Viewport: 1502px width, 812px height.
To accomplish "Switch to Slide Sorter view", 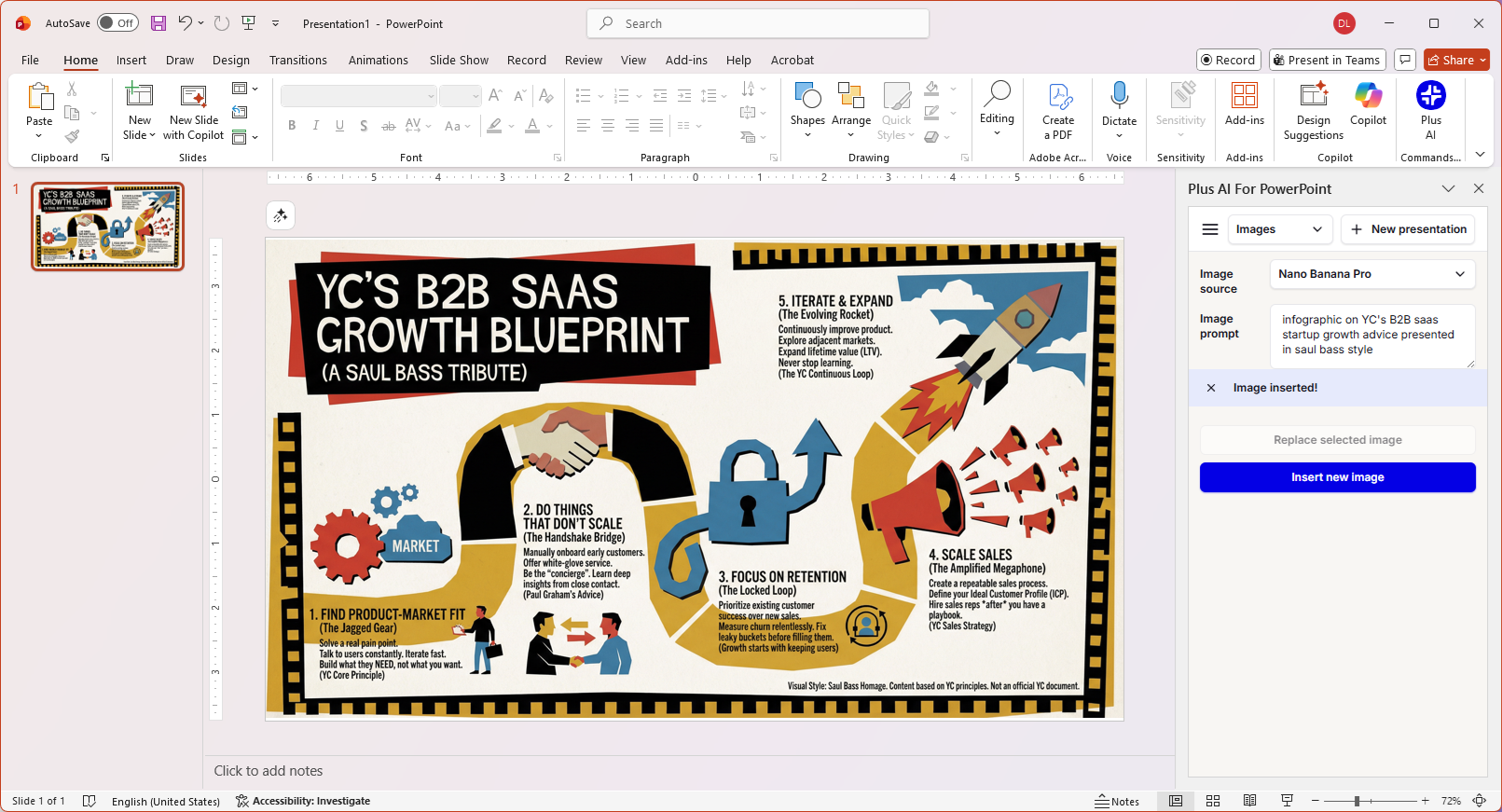I will point(1213,801).
